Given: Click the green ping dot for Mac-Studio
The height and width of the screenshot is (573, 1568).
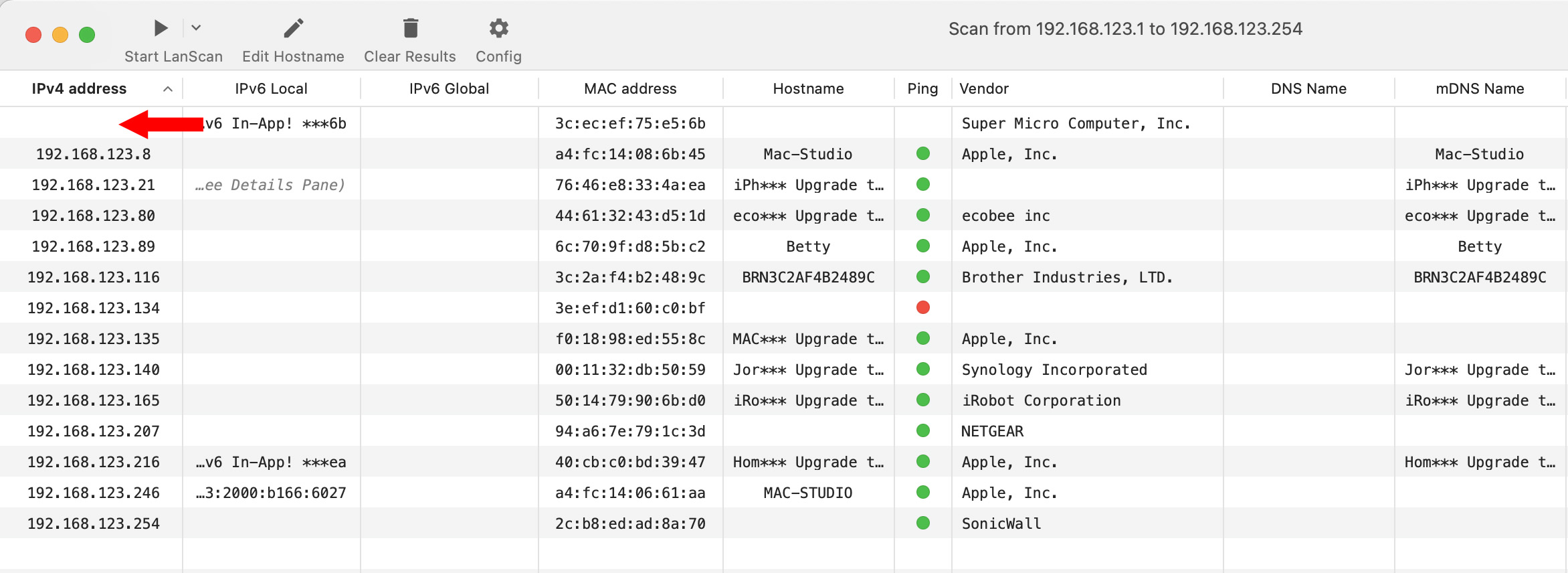Looking at the screenshot, I should 923,154.
